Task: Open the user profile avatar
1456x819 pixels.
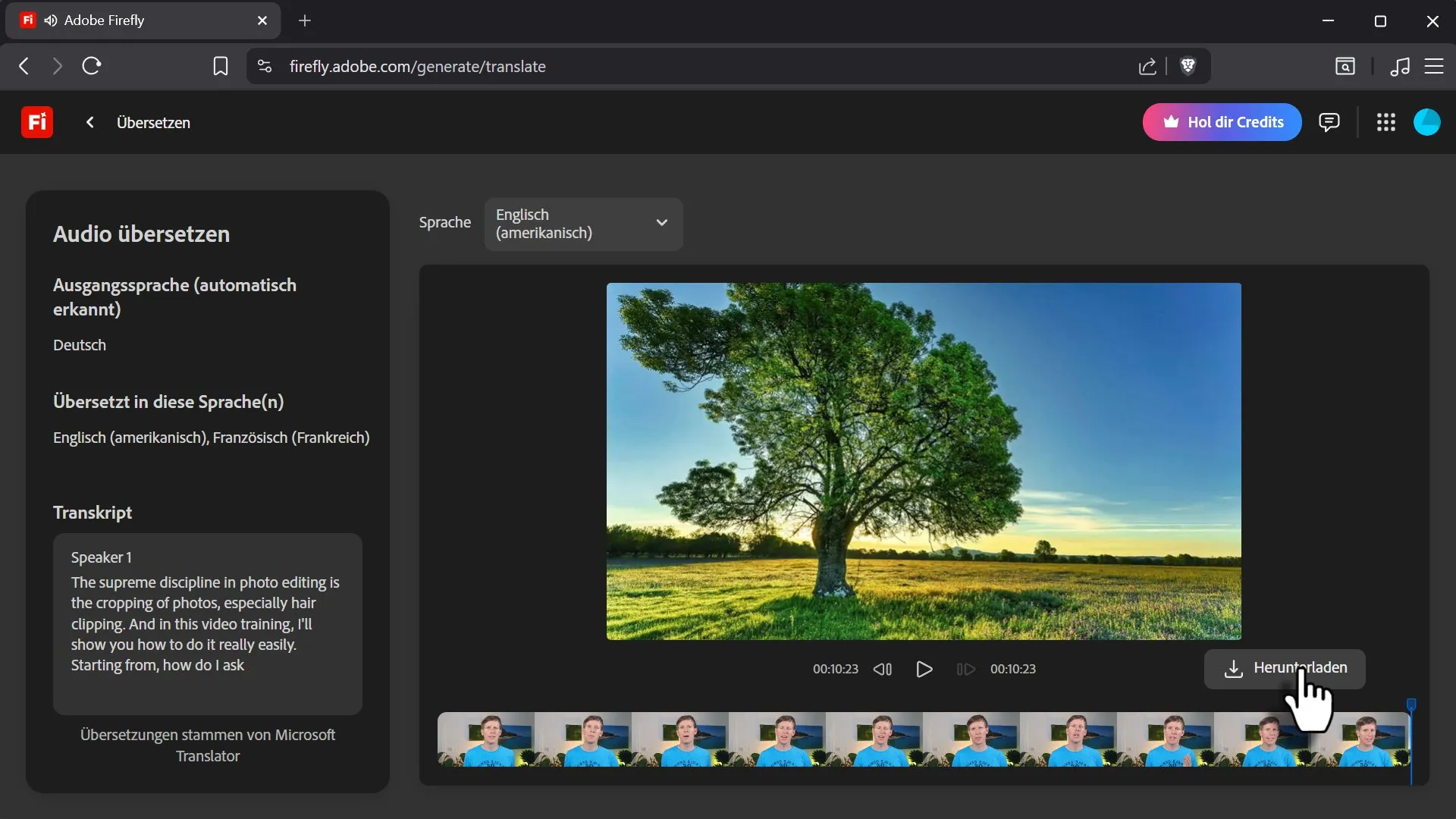Action: (x=1426, y=122)
